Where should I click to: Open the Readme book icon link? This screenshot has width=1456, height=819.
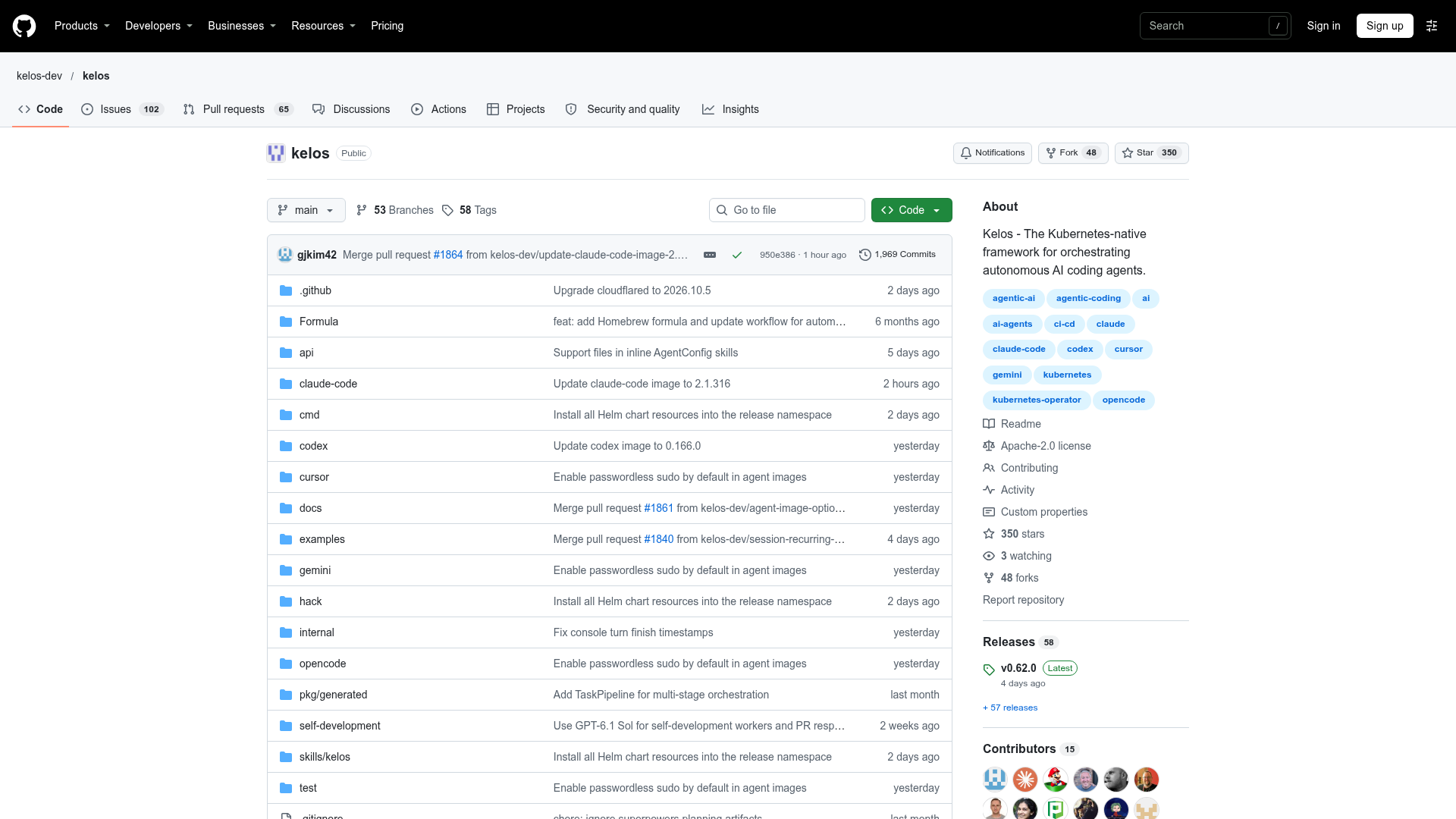[1012, 424]
